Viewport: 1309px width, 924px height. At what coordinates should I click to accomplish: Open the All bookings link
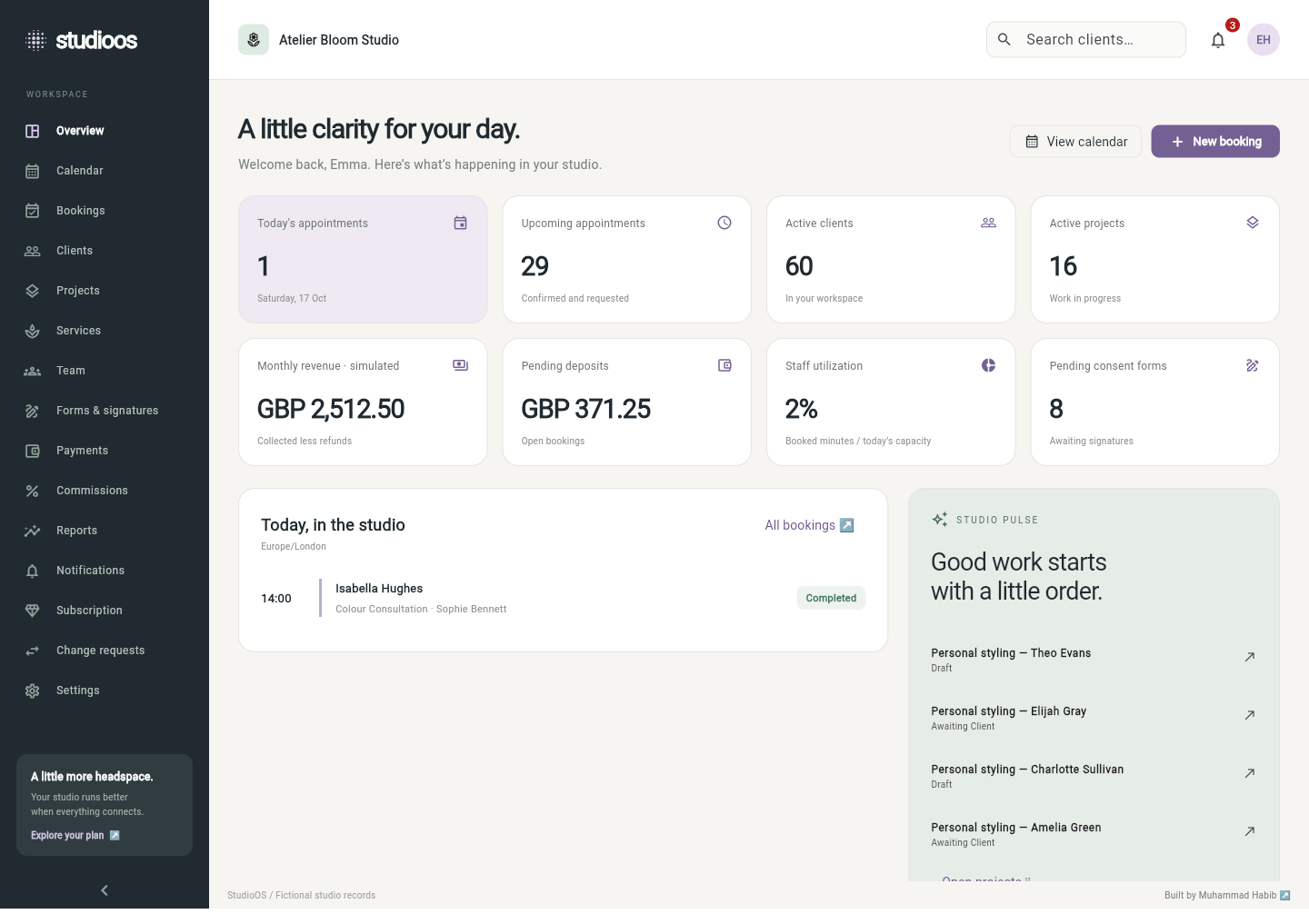coord(809,525)
